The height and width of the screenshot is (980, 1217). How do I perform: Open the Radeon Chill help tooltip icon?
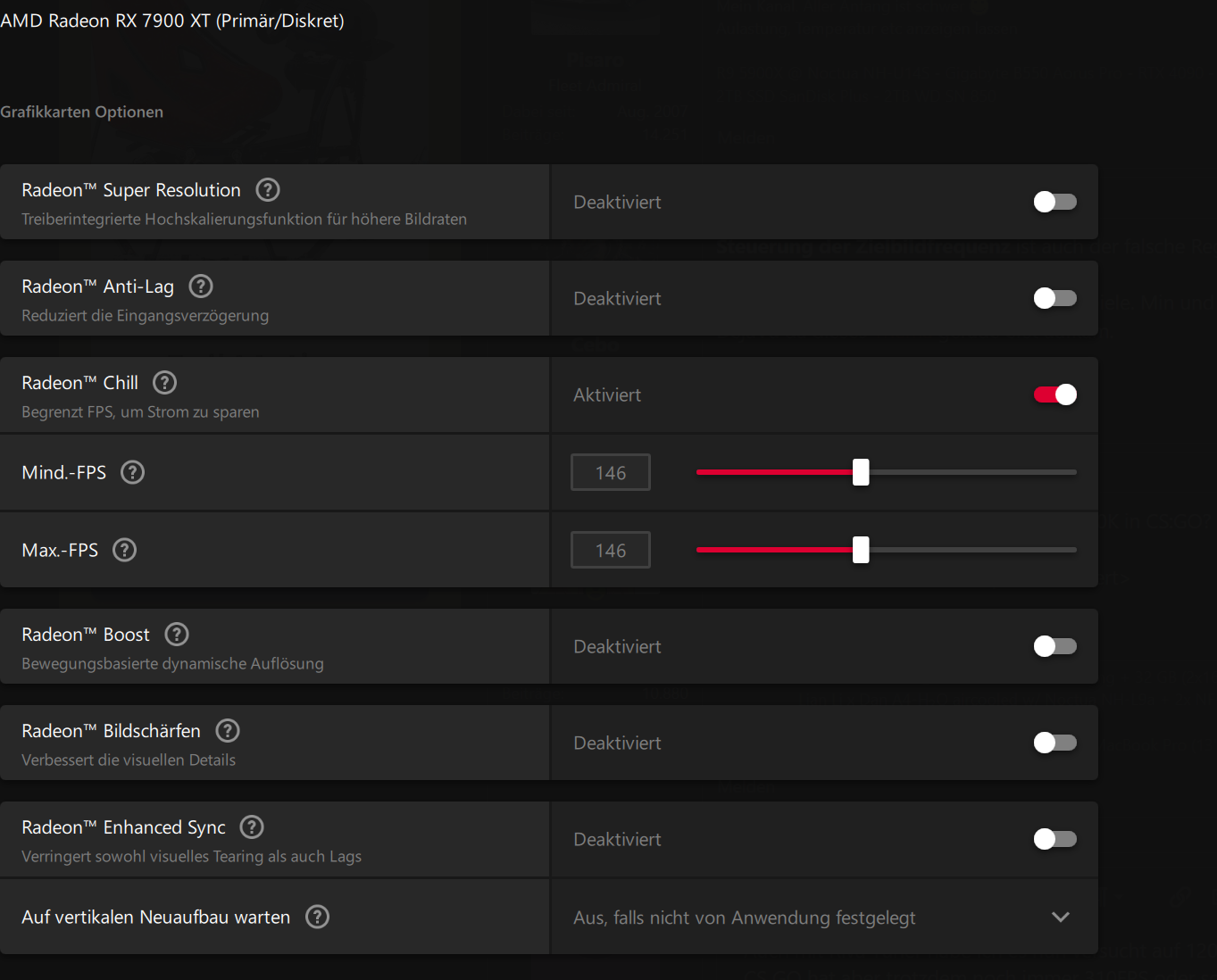[x=164, y=383]
